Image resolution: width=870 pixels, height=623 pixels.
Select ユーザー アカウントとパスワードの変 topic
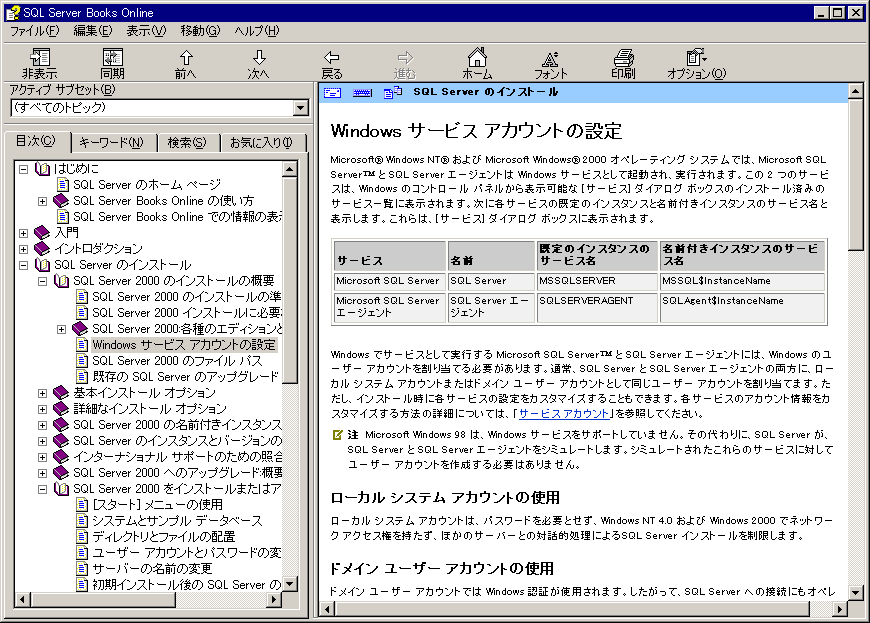click(x=186, y=553)
